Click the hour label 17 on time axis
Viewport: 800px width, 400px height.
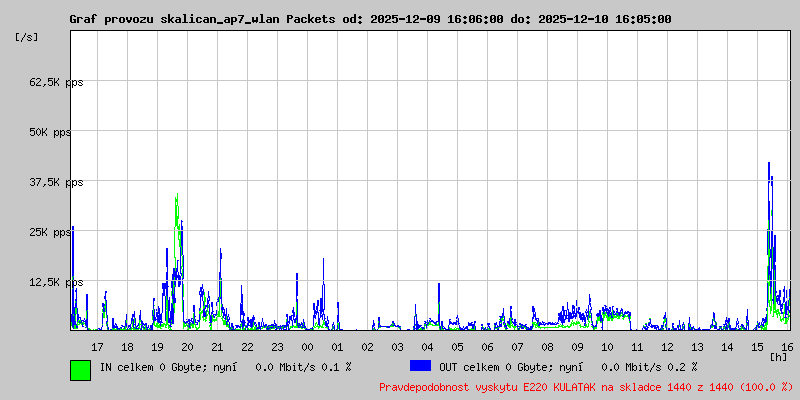[x=97, y=347]
